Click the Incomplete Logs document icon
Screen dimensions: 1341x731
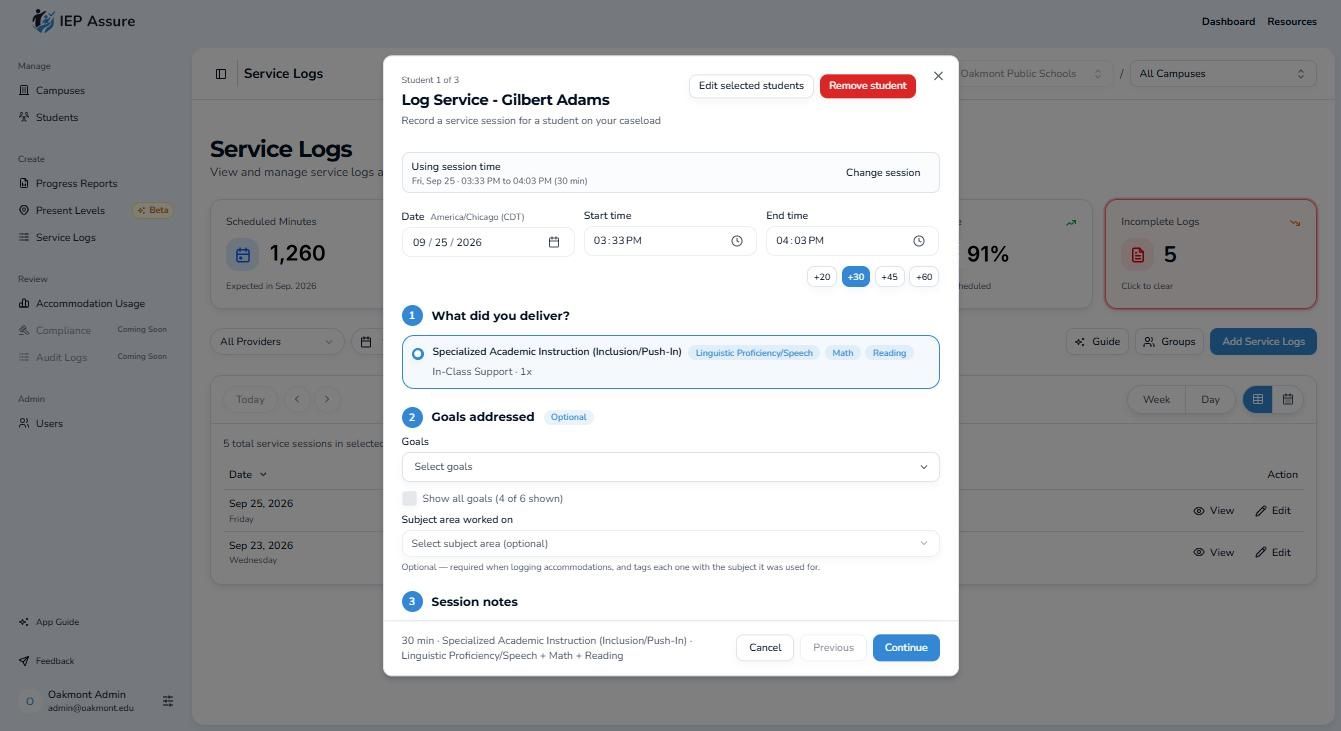(1138, 255)
